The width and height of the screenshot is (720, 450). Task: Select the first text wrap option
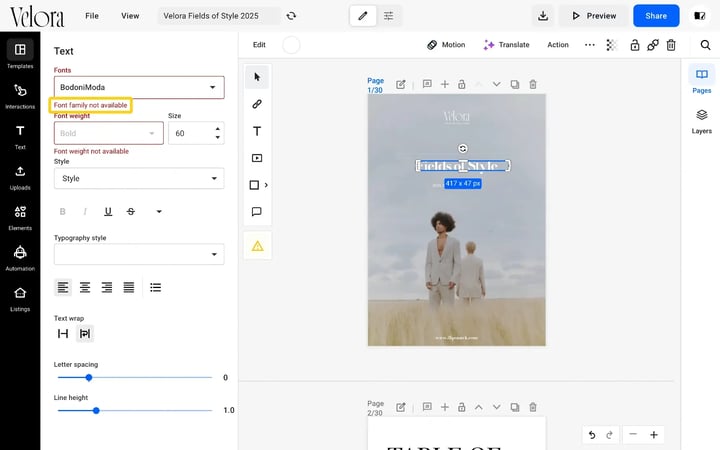tap(63, 334)
